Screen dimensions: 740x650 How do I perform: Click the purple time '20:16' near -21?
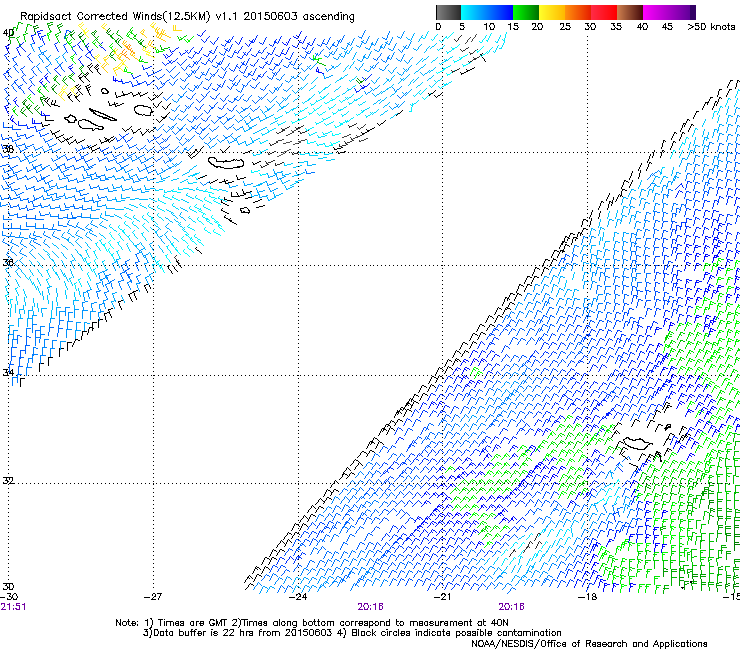click(512, 607)
